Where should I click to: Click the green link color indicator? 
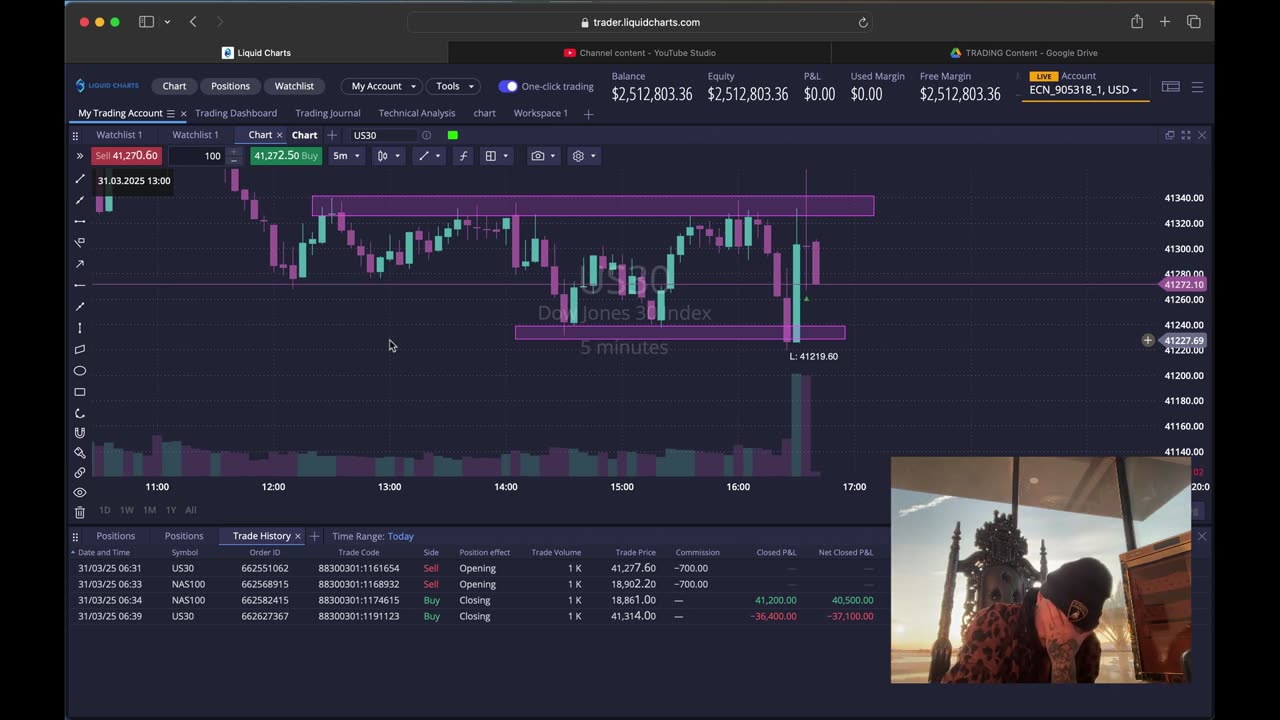click(453, 135)
